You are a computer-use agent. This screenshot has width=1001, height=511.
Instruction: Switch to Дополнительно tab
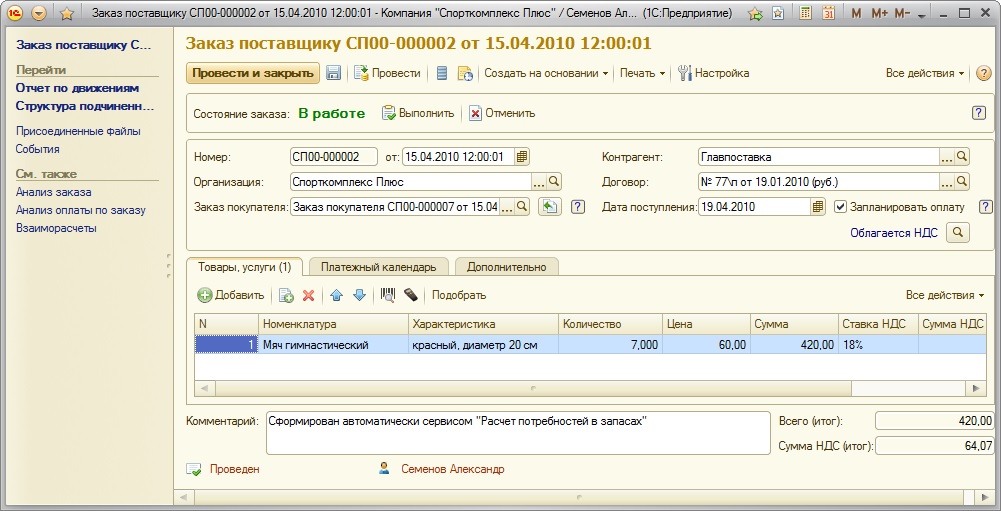(507, 267)
